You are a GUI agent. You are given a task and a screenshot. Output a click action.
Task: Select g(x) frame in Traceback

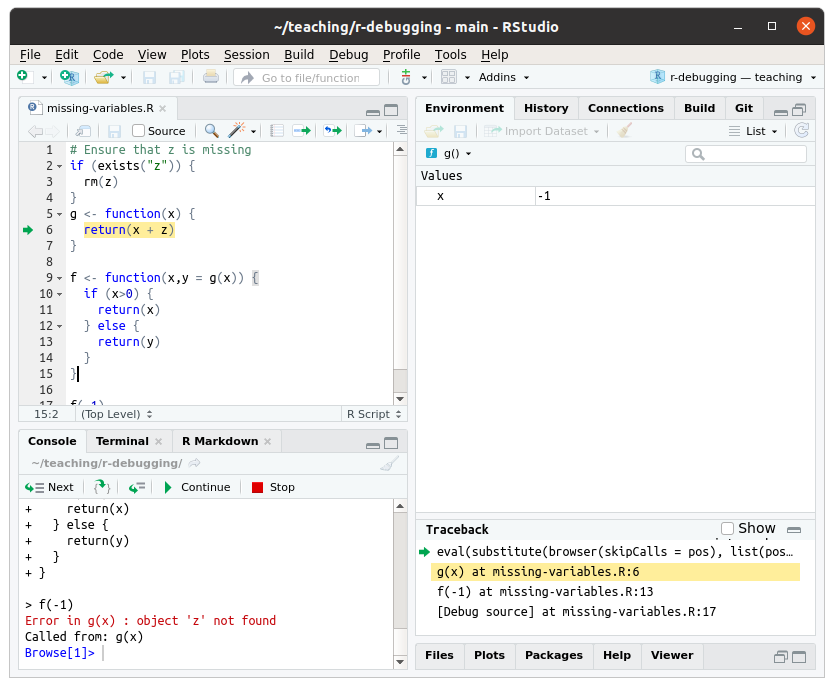coord(614,572)
